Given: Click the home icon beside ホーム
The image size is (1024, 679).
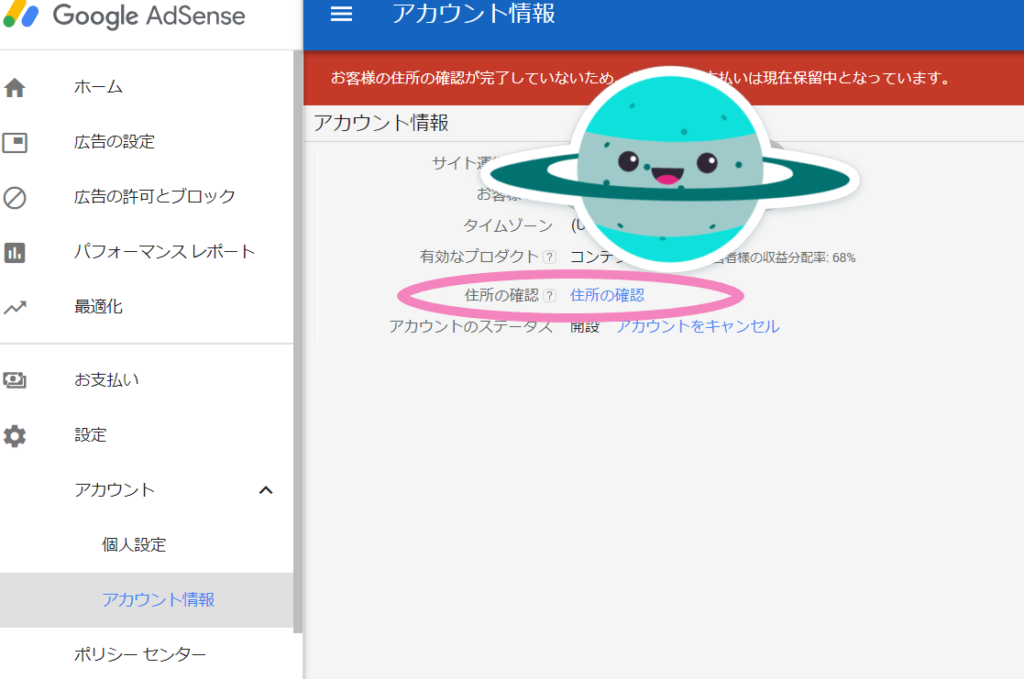Looking at the screenshot, I should 14,87.
